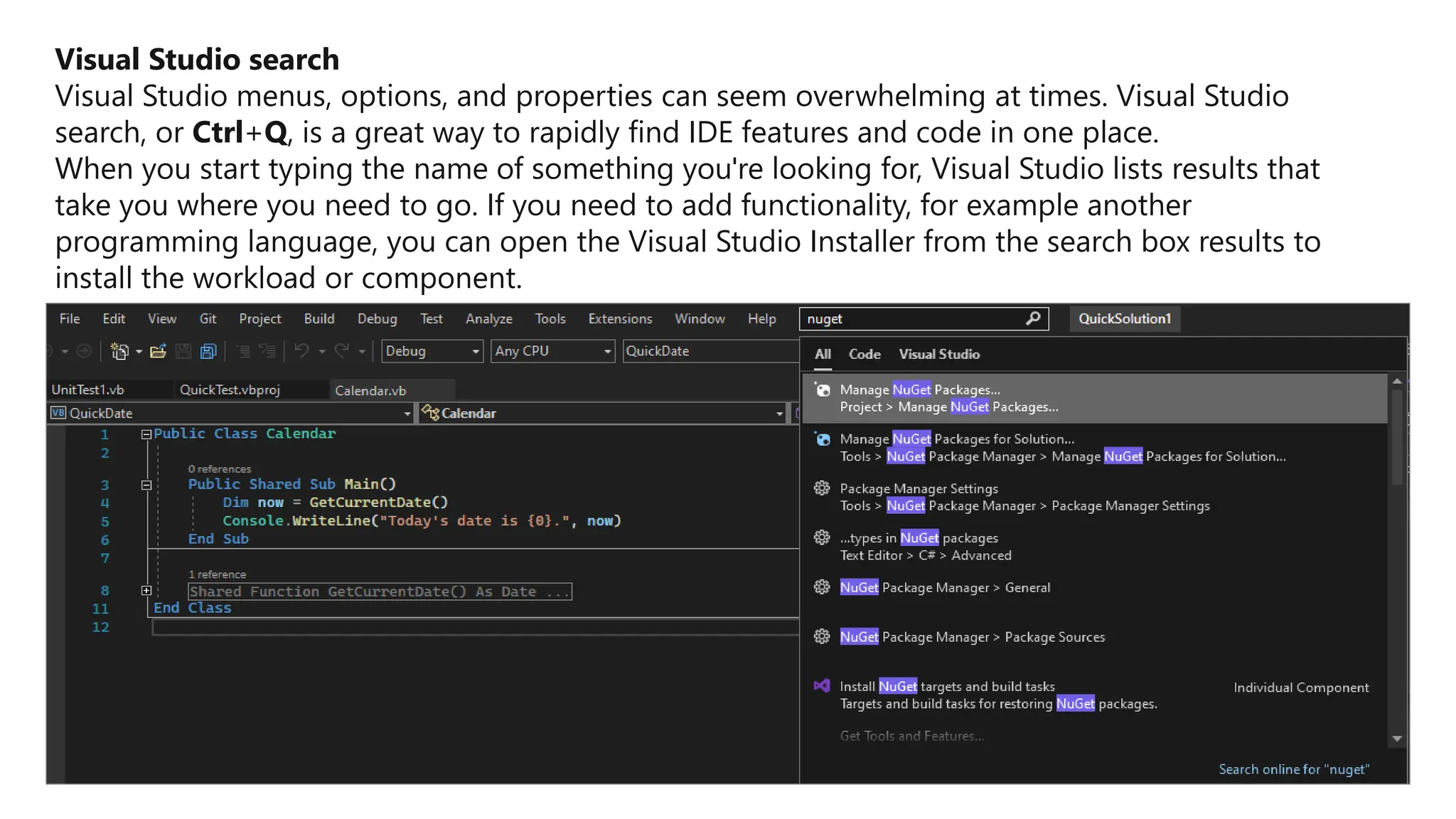Open the Analyze menu

click(x=489, y=319)
